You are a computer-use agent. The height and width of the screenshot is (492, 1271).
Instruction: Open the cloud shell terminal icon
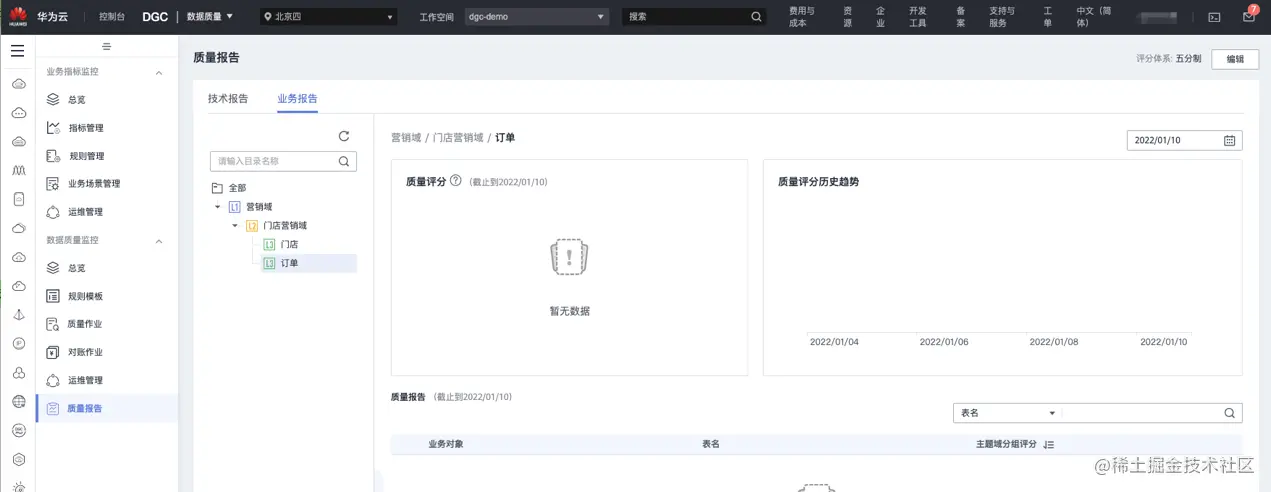[1214, 17]
